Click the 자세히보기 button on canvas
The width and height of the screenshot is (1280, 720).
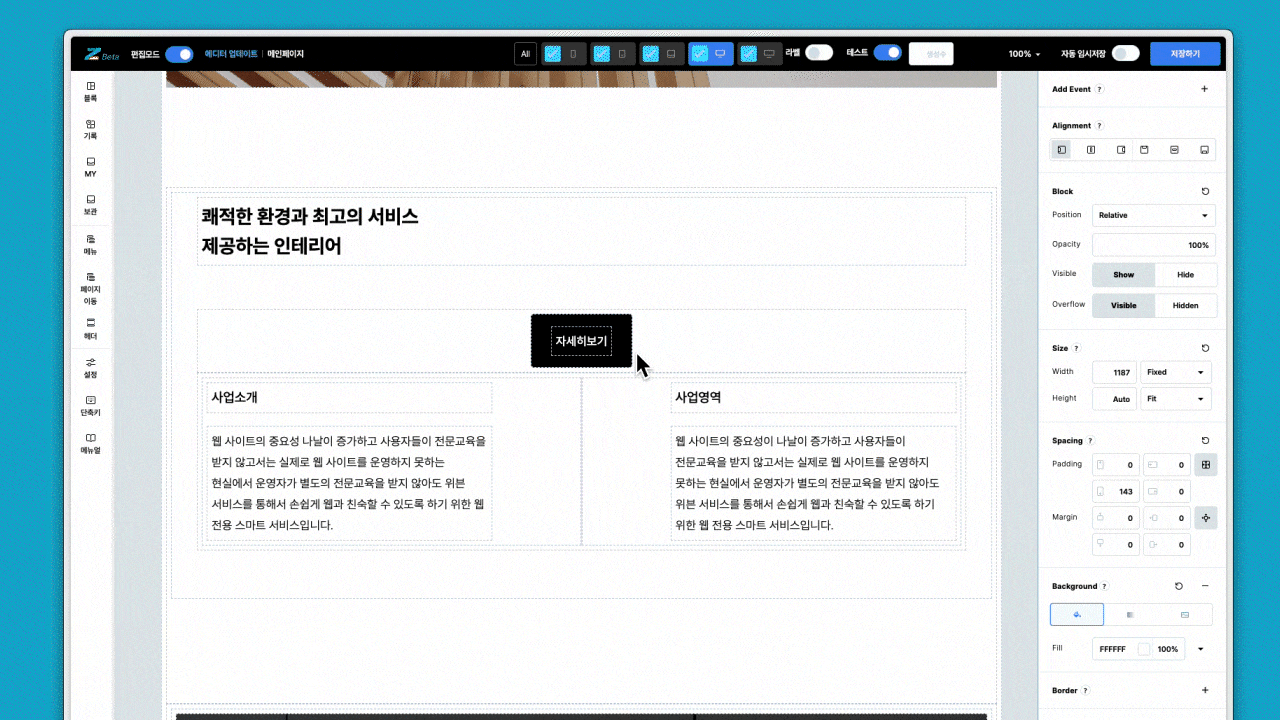(x=581, y=341)
